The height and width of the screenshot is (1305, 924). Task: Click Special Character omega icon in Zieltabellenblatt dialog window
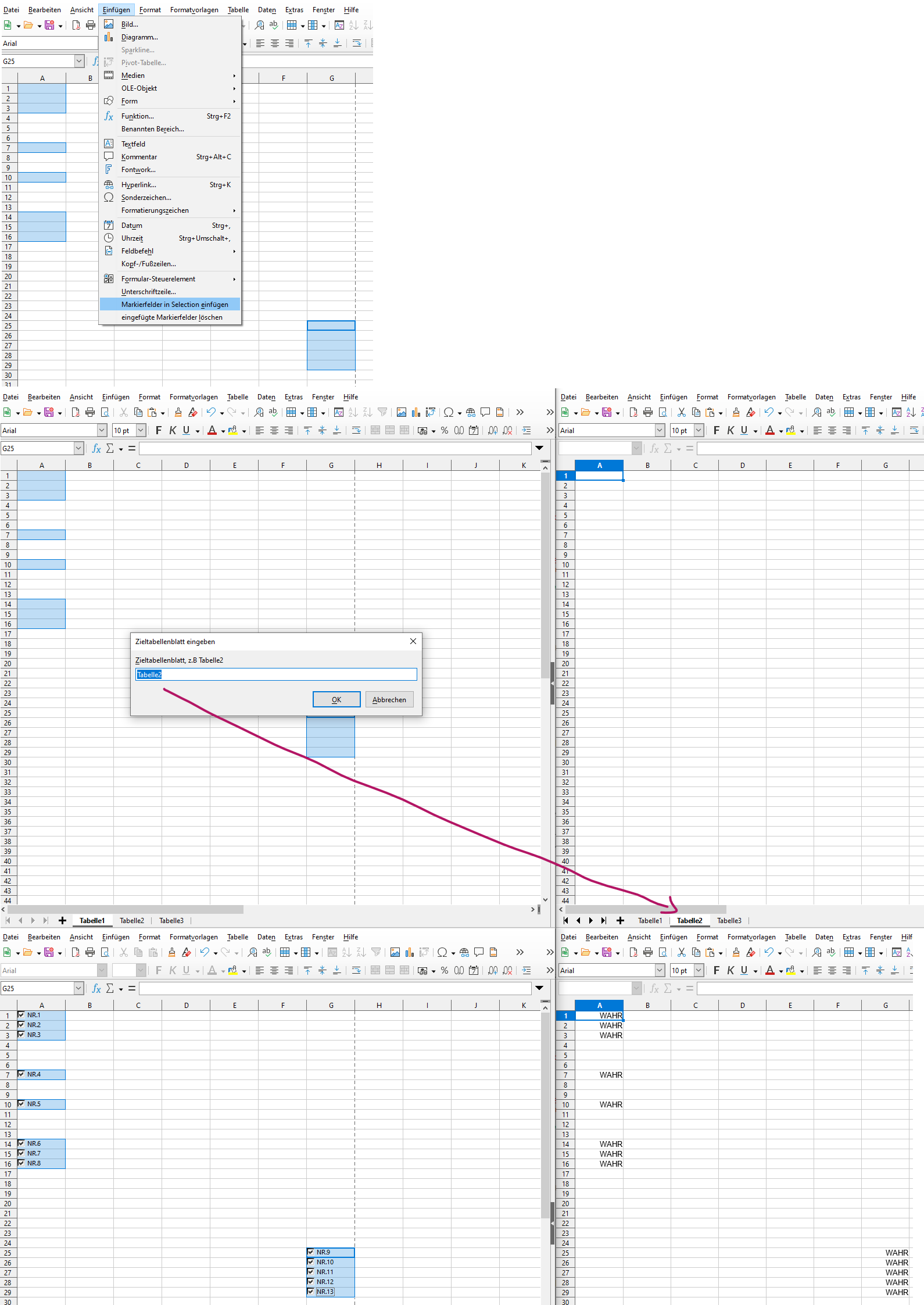click(x=449, y=412)
